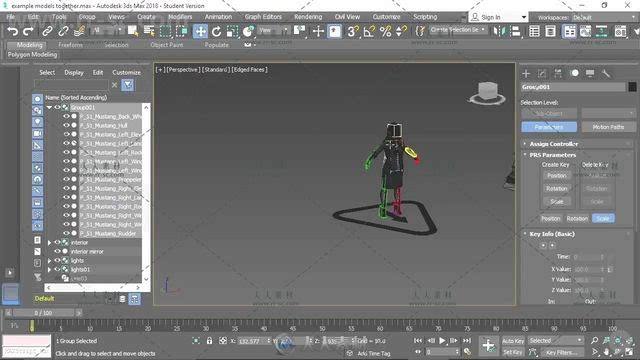Expand the lights group node

(x=49, y=260)
